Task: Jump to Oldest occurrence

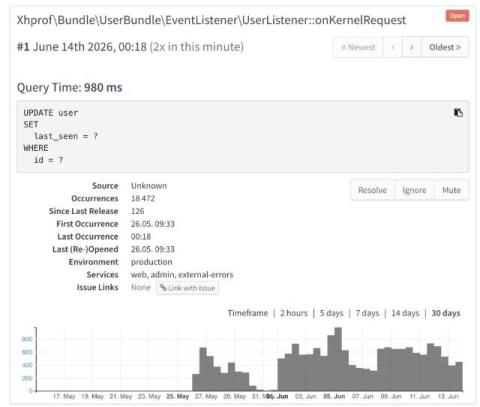Action: pos(445,47)
